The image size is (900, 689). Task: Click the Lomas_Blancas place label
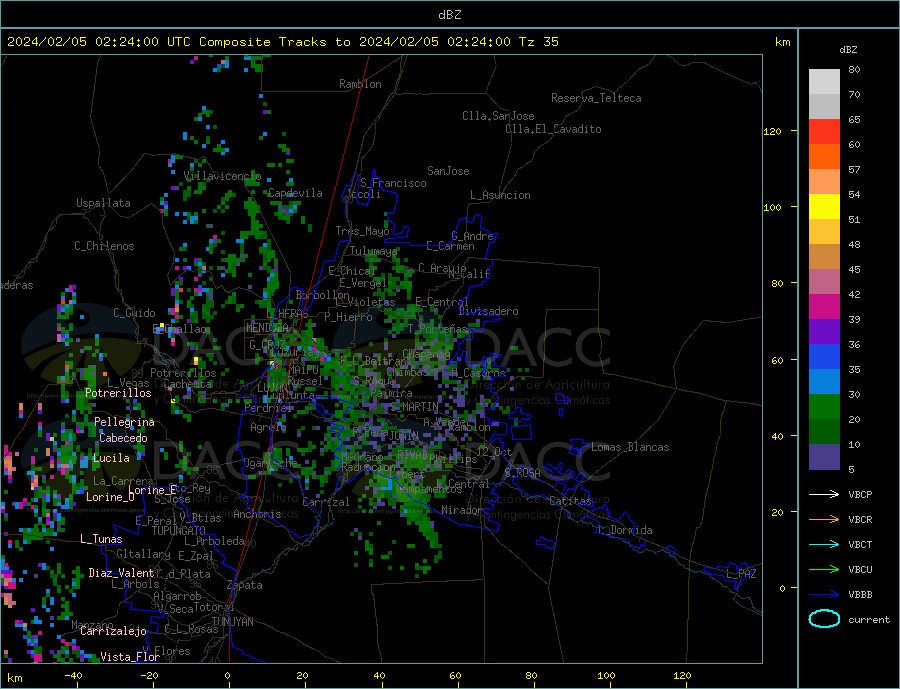point(630,447)
